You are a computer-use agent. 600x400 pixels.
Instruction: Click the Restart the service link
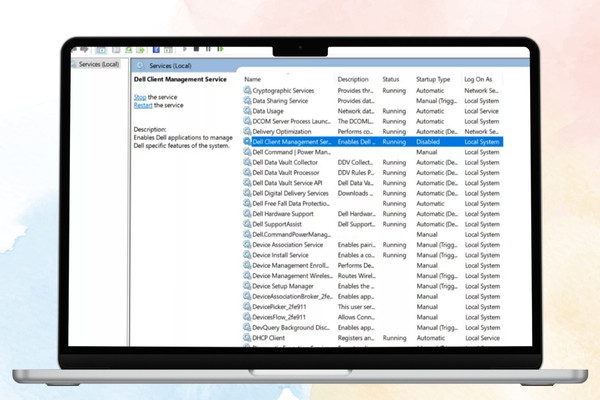pyautogui.click(x=143, y=105)
